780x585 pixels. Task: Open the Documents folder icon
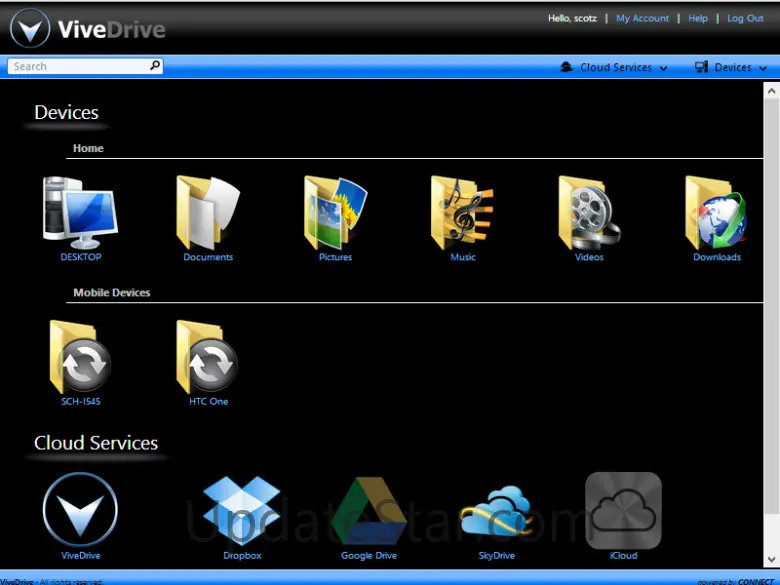click(208, 212)
